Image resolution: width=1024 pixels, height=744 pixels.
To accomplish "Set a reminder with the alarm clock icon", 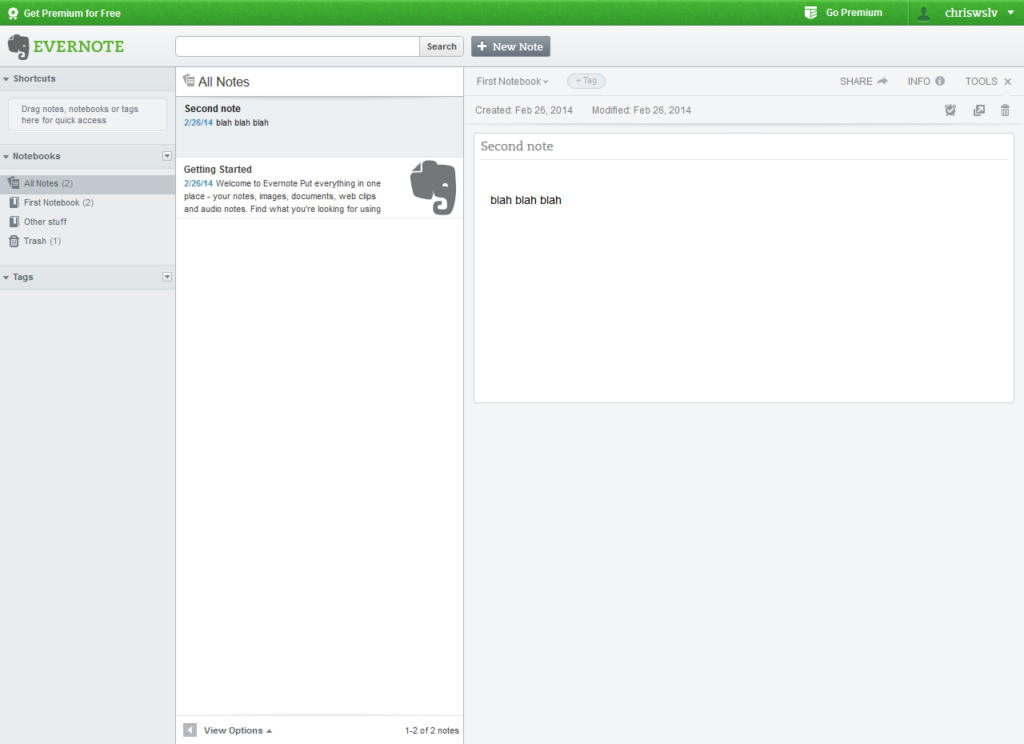I will pos(950,110).
